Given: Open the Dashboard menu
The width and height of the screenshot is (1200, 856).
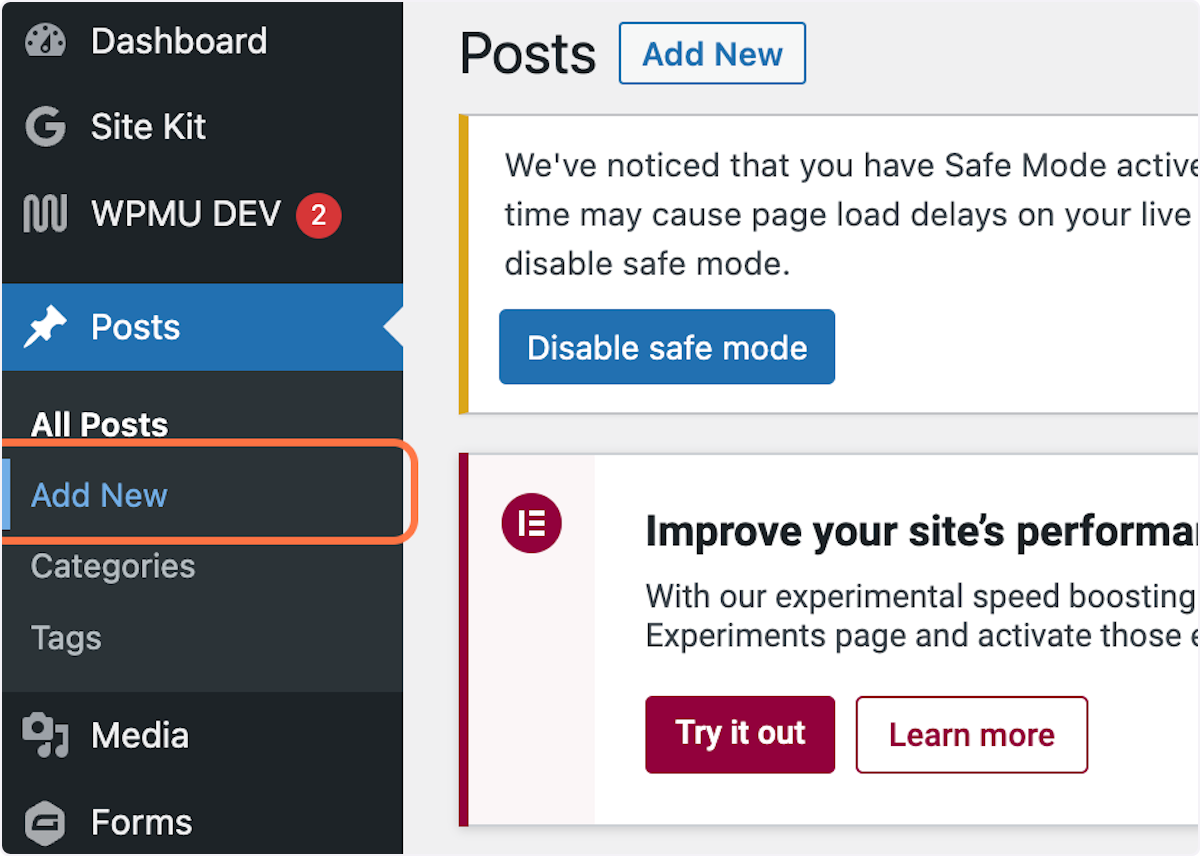Looking at the screenshot, I should tap(202, 42).
